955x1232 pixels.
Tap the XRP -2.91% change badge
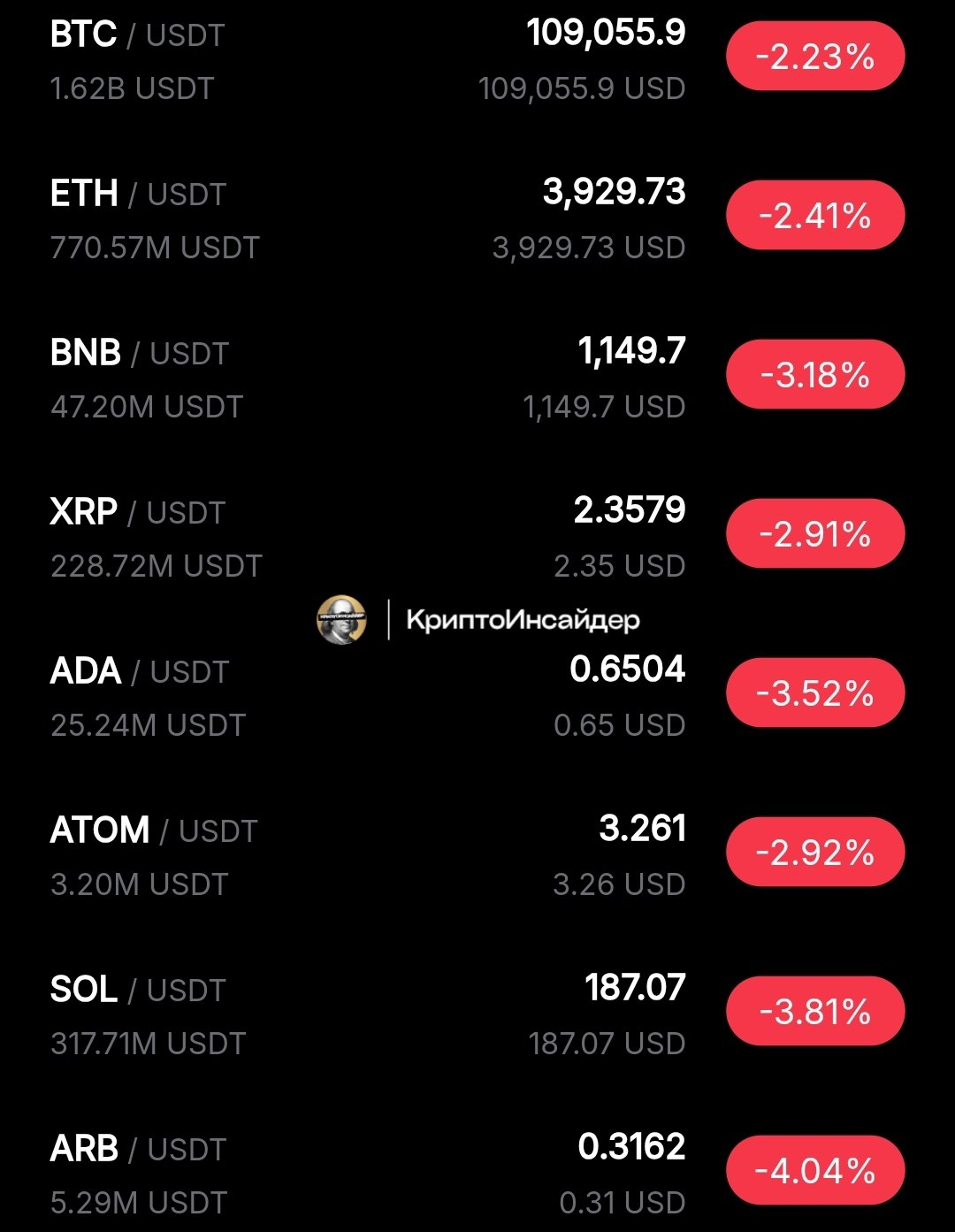814,534
